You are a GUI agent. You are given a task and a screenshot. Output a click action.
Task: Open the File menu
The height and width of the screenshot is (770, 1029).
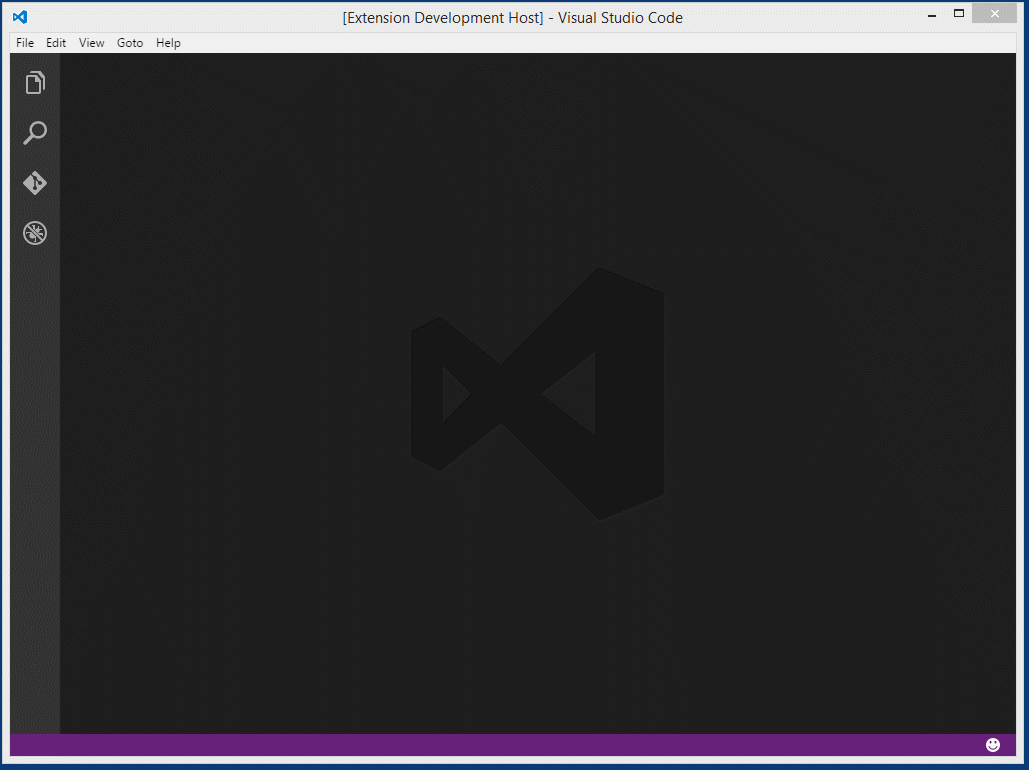(x=25, y=43)
